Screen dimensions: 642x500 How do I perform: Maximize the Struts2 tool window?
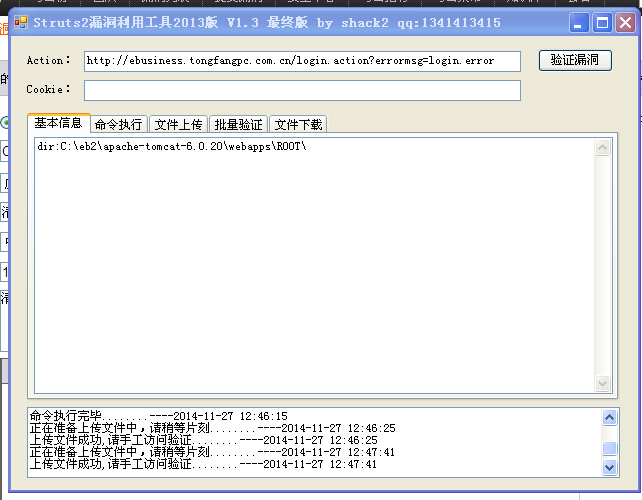pyautogui.click(x=602, y=23)
